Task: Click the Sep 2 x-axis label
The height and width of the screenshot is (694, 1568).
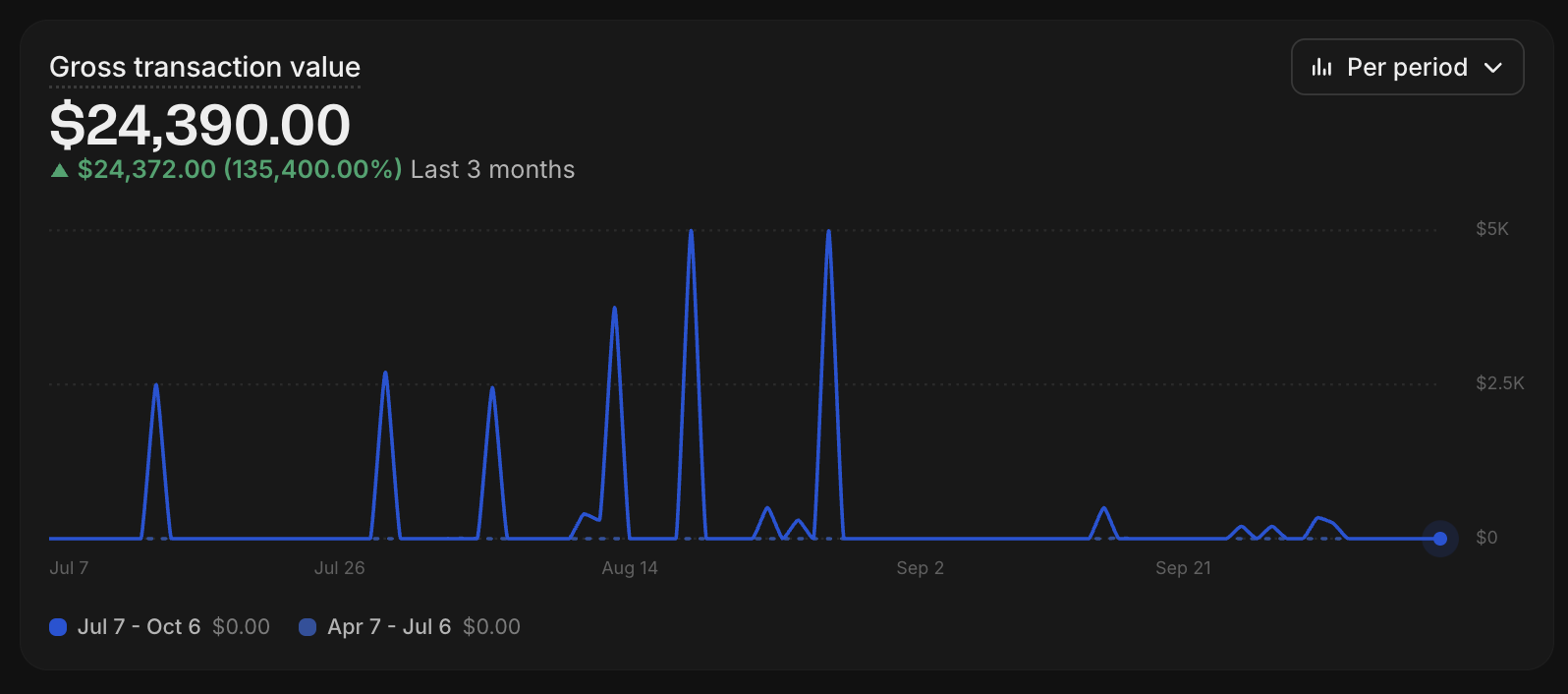Action: click(920, 568)
